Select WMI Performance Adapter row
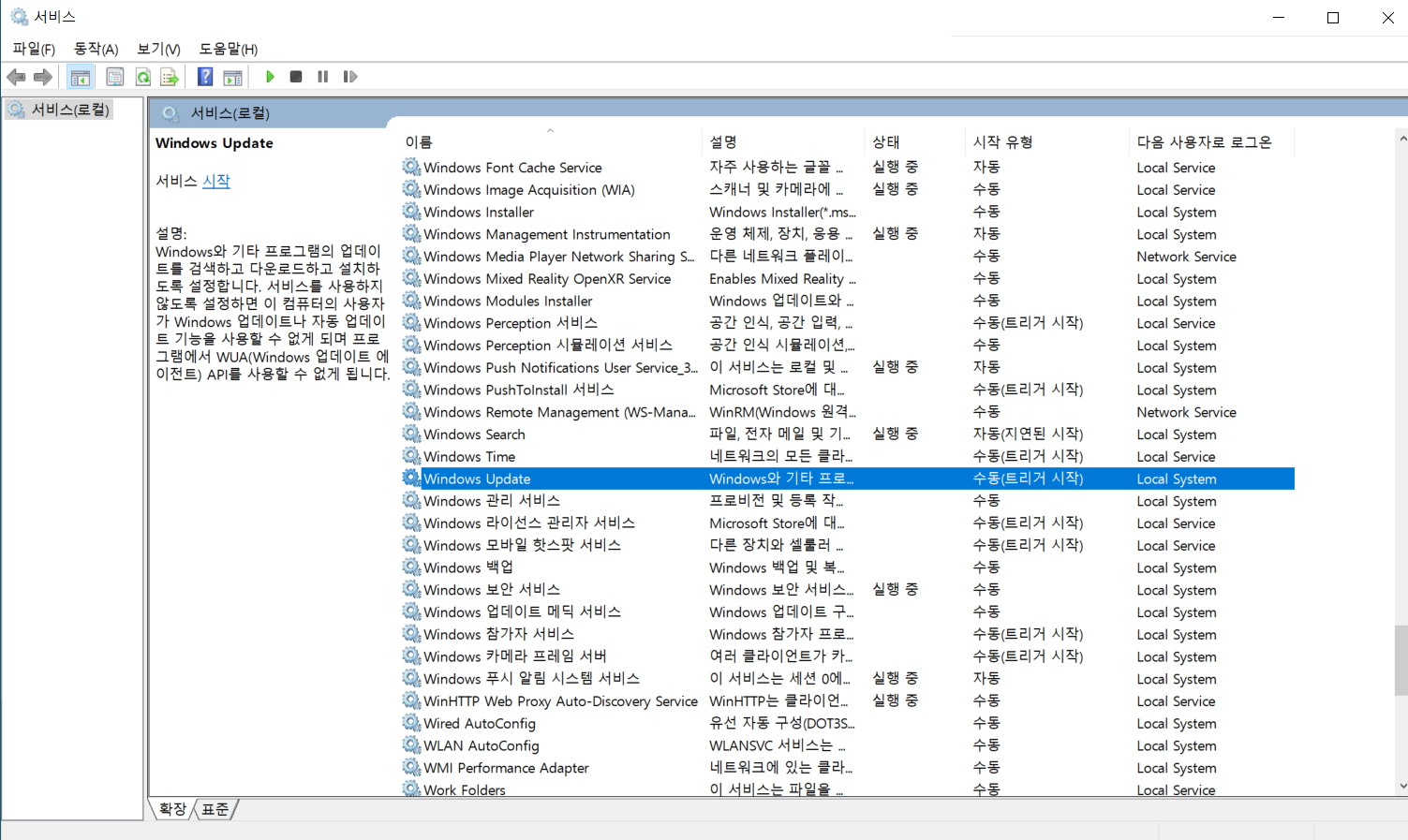The image size is (1408, 840). 848,768
